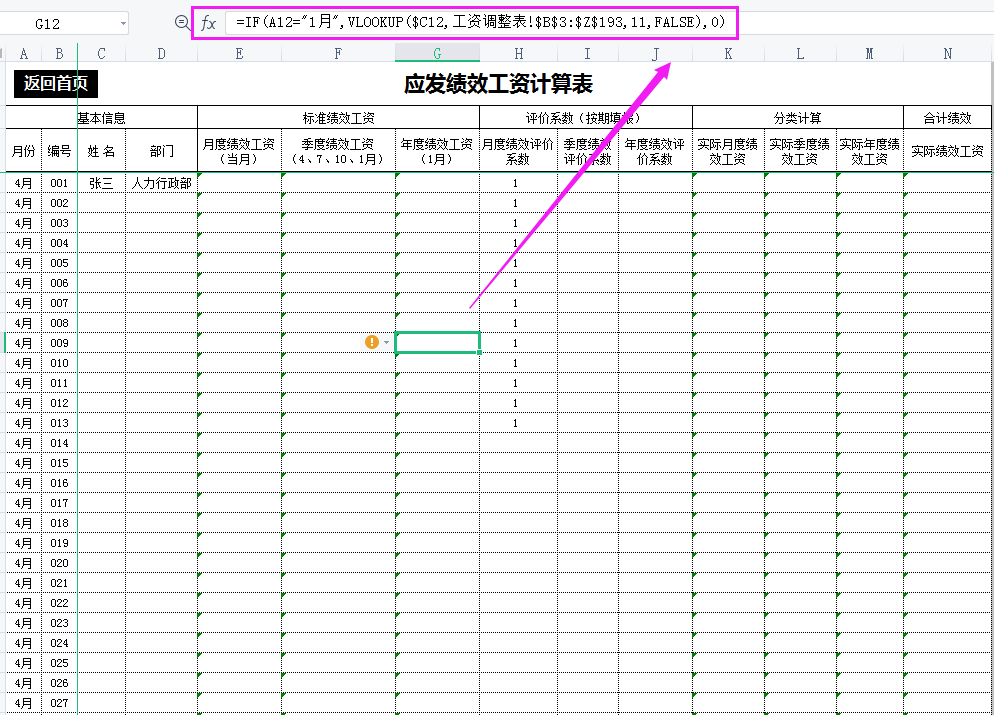The width and height of the screenshot is (994, 715).
Task: Select column I header
Action: [588, 54]
